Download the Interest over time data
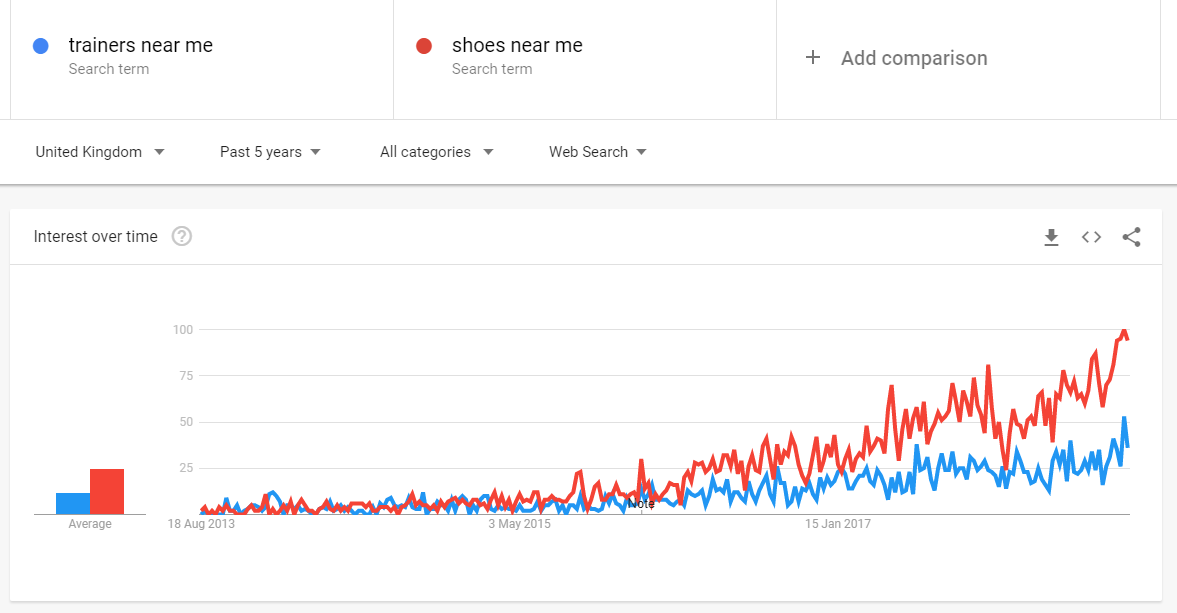The width and height of the screenshot is (1177, 613). (1051, 237)
